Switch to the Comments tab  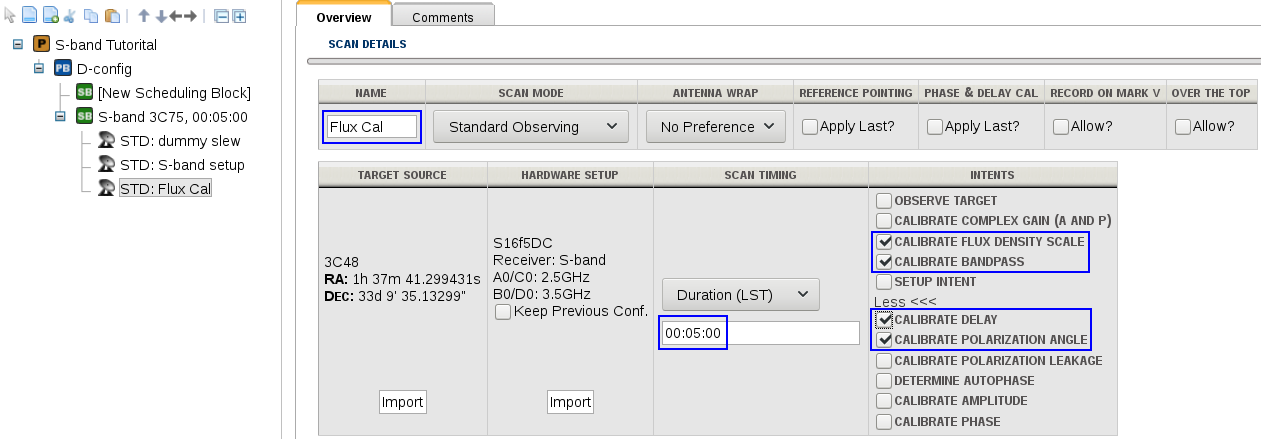[443, 17]
